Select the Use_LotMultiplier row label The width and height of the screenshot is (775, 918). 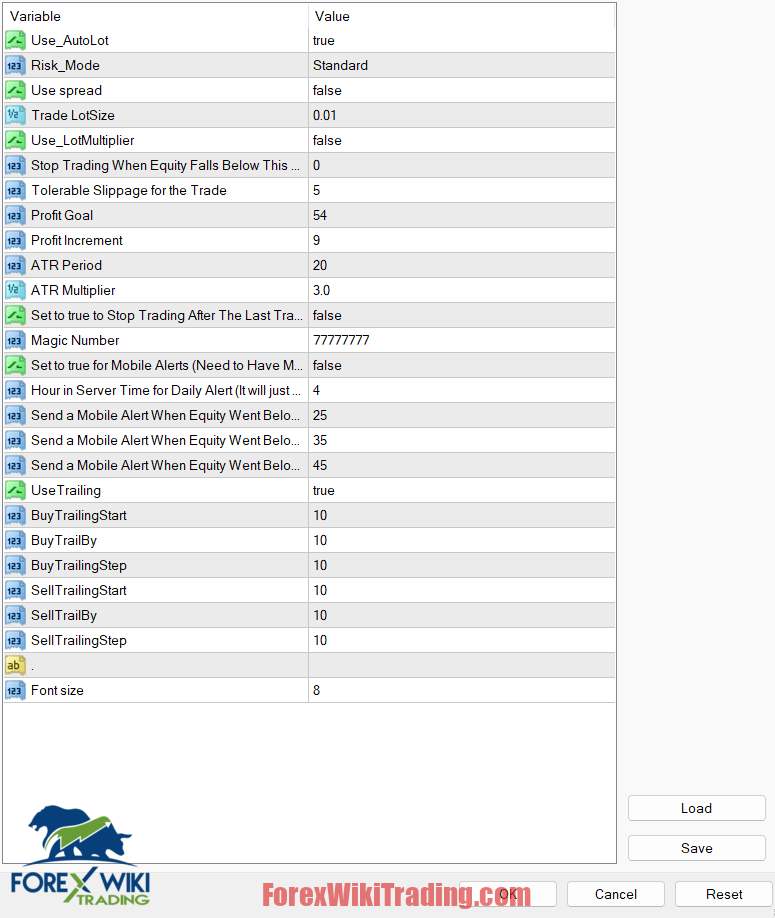83,141
